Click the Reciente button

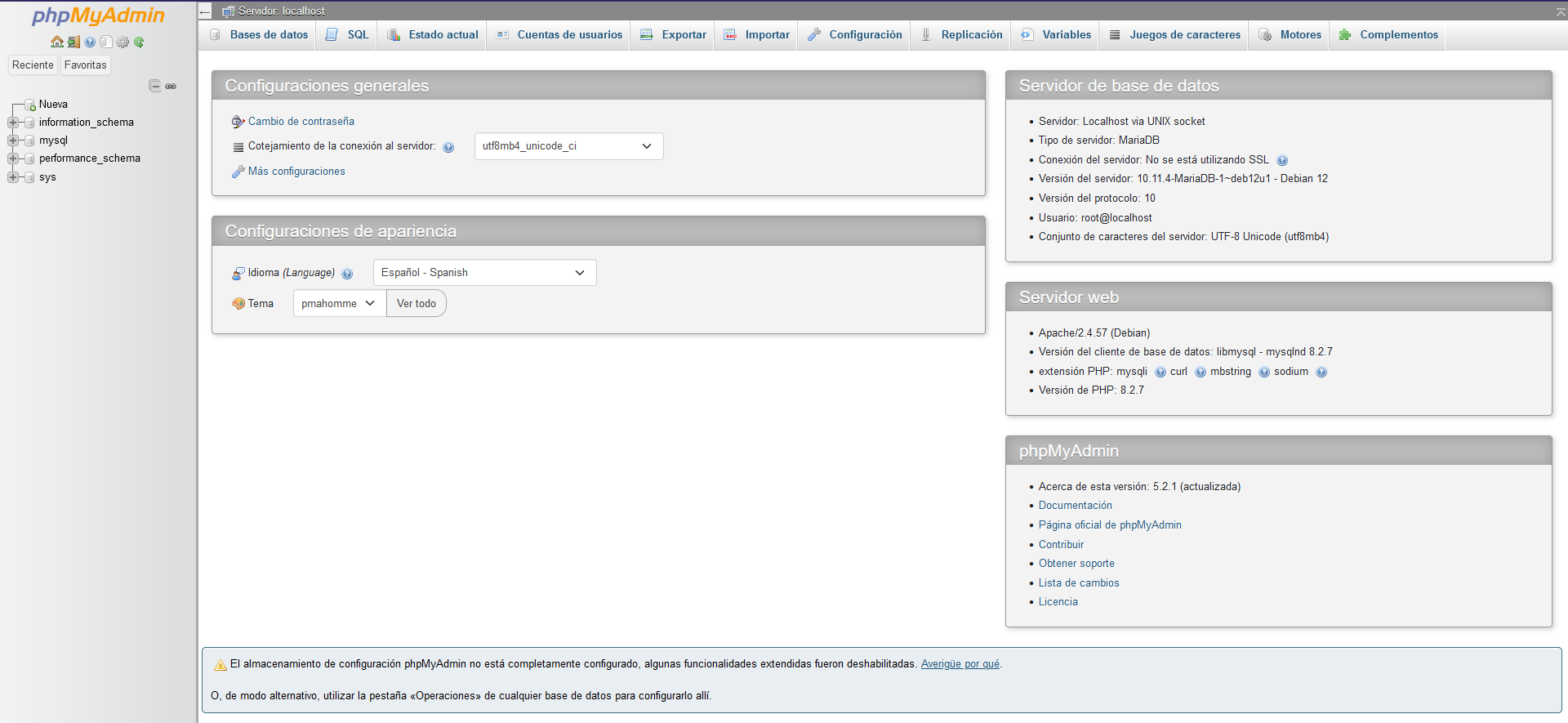[x=33, y=65]
